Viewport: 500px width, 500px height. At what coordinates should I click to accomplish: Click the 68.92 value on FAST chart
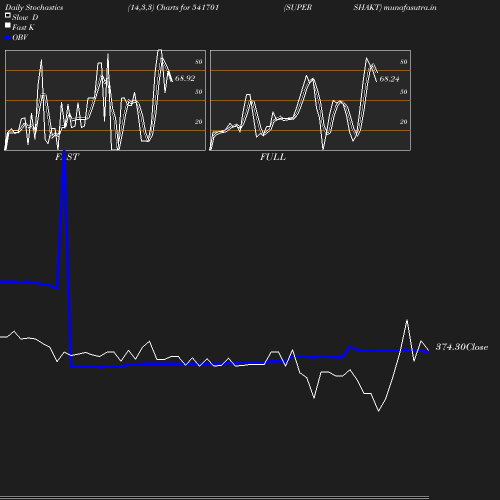tap(185, 78)
